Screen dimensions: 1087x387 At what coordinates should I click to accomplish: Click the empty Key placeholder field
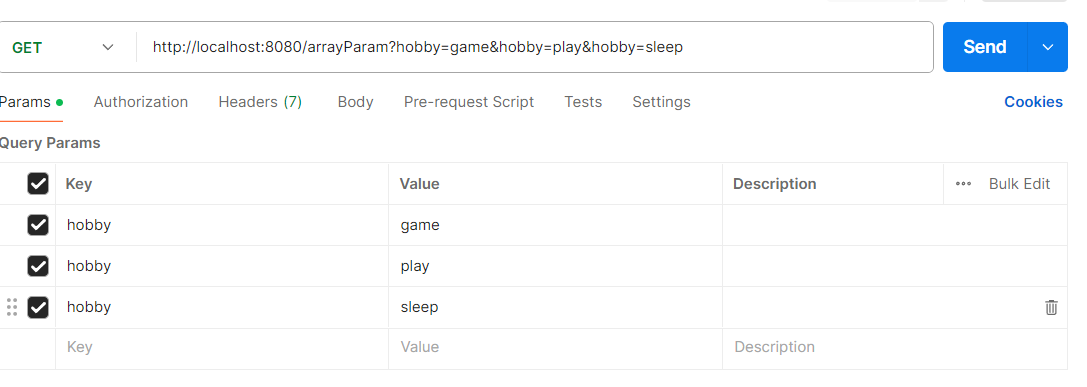tap(222, 347)
